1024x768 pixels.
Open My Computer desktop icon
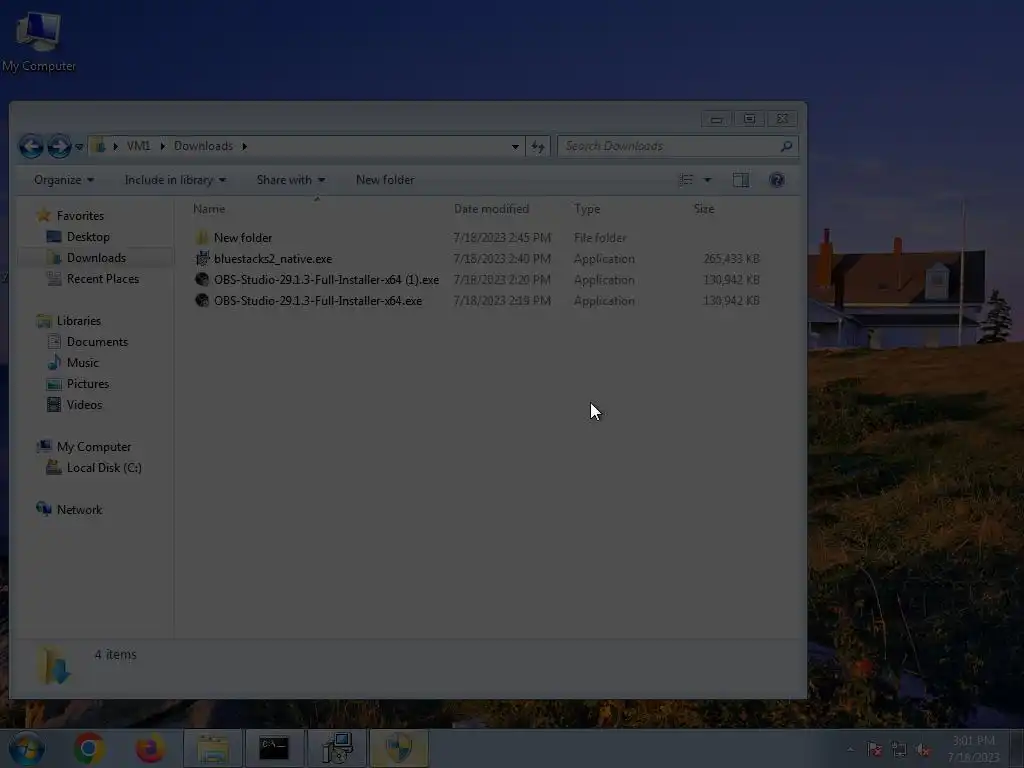point(38,42)
